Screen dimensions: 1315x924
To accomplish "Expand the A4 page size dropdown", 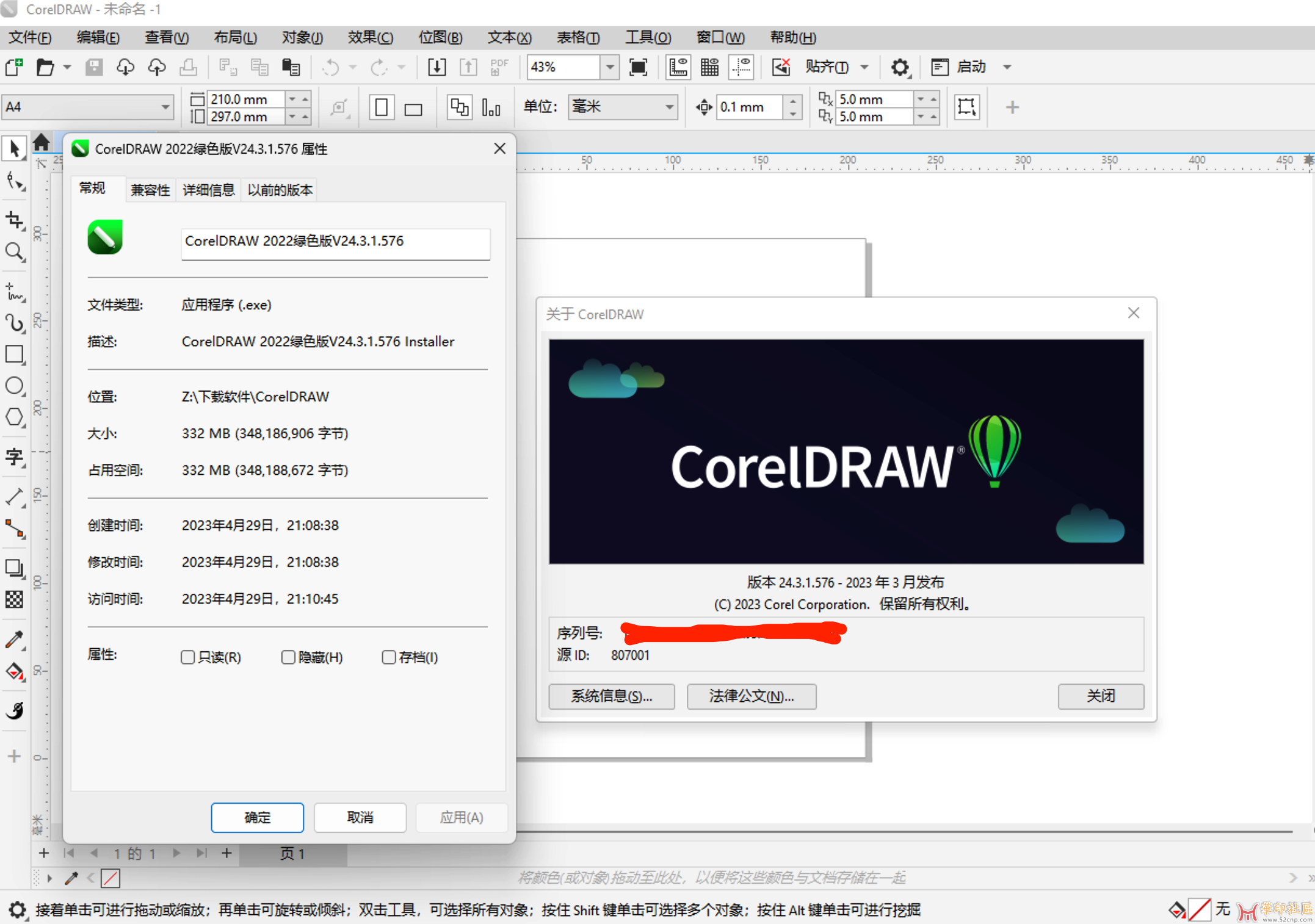I will 165,107.
